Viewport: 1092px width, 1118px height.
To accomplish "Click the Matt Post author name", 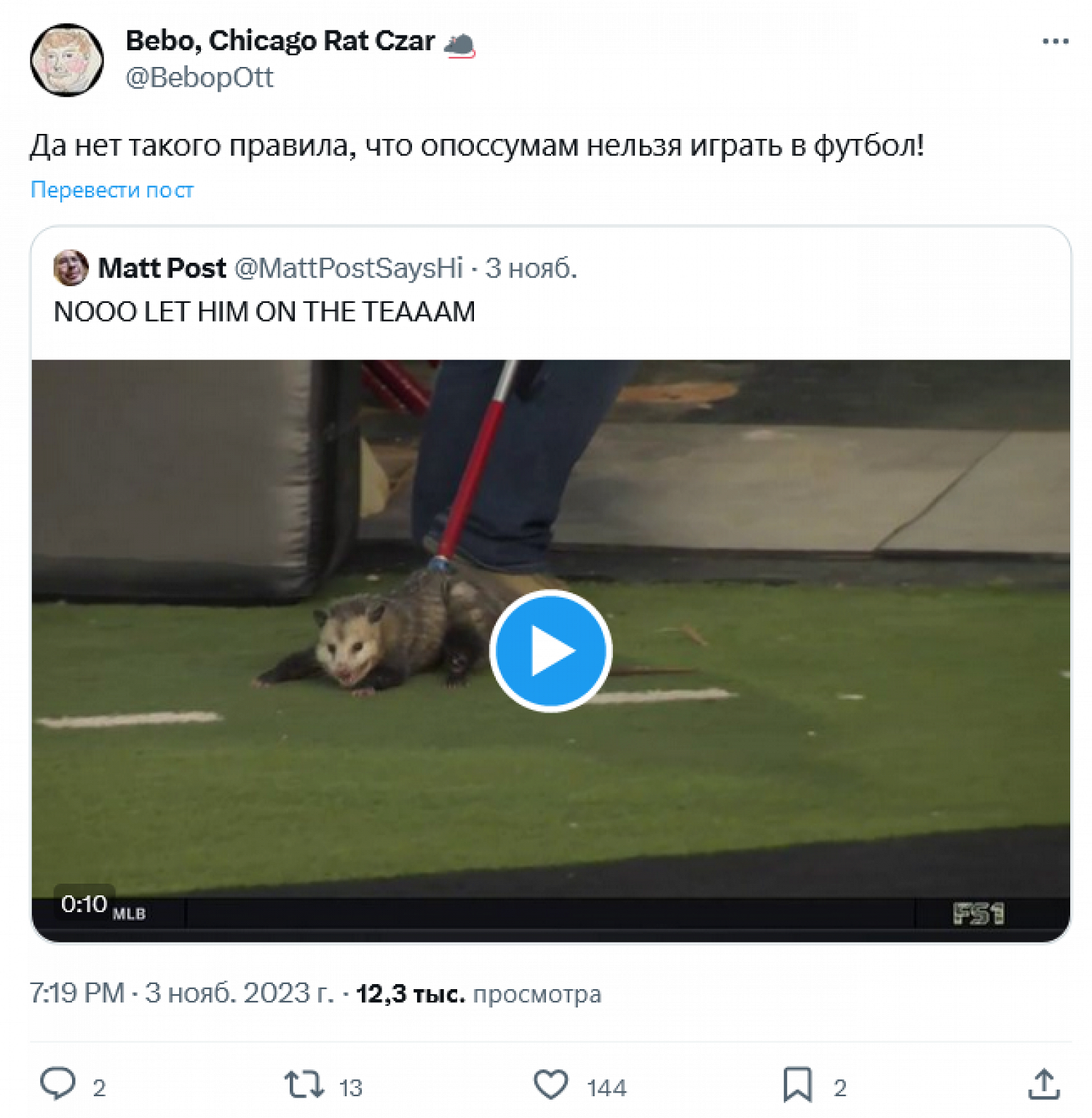I will (x=162, y=268).
